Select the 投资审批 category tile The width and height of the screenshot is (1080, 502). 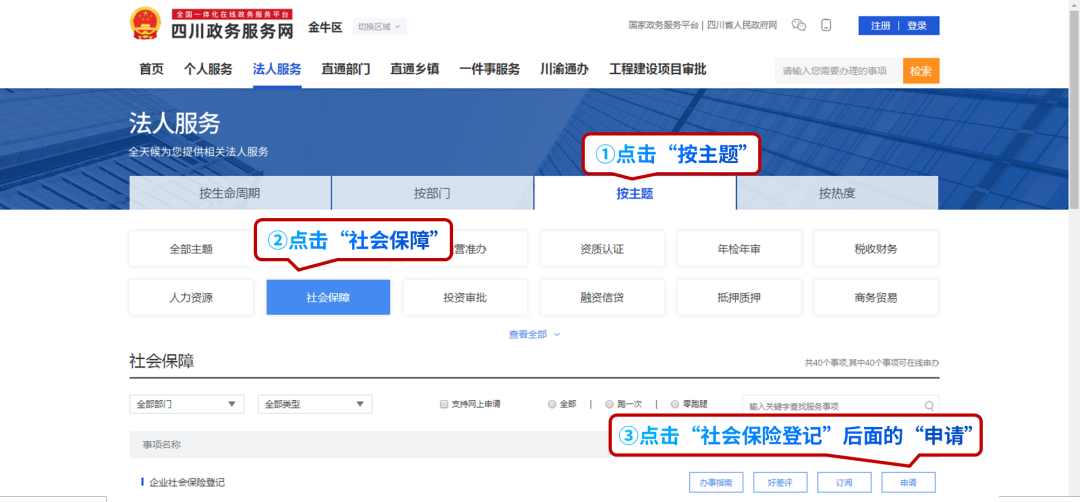(465, 297)
